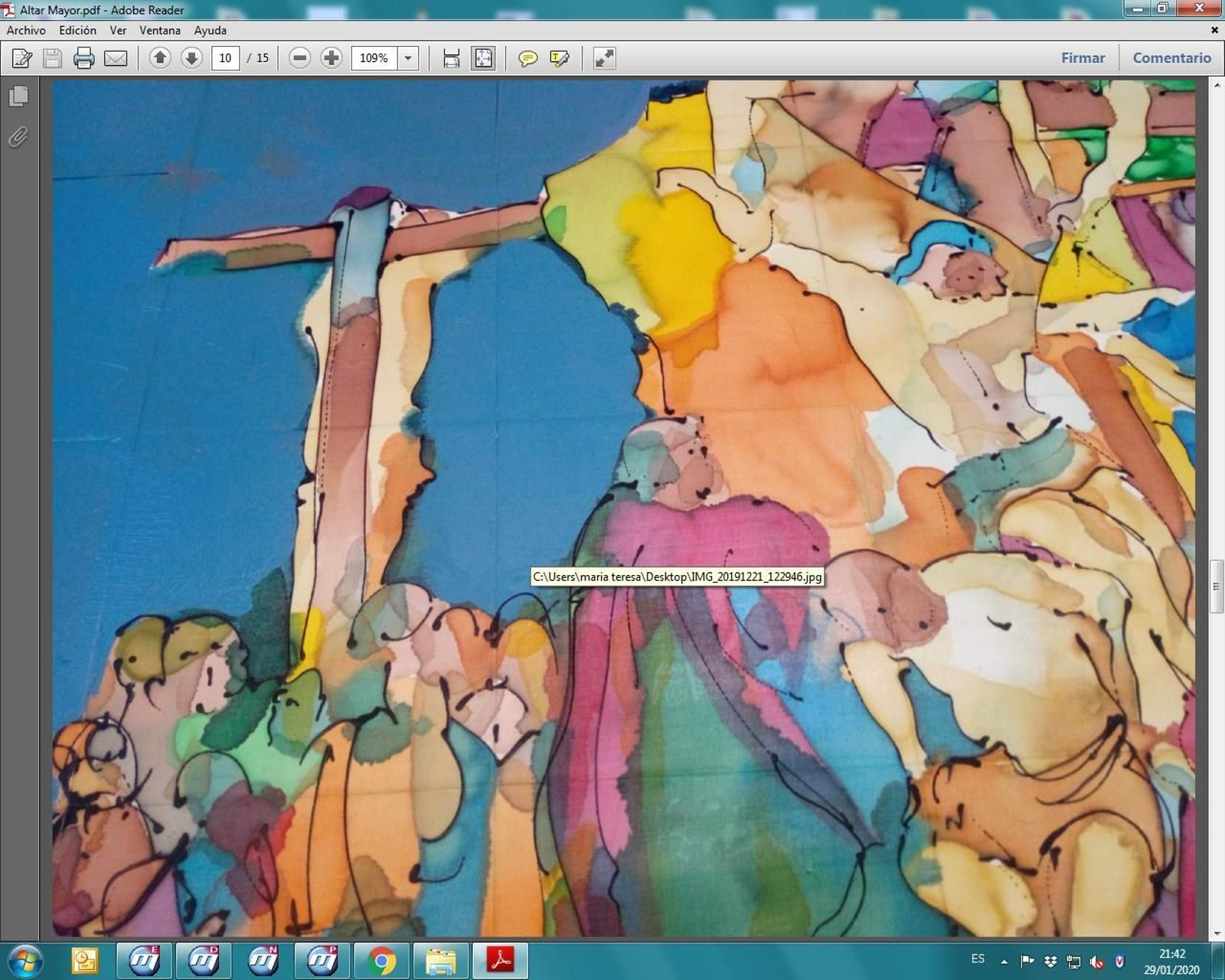Zoom in with the plus button
Viewport: 1225px width, 980px height.
click(x=332, y=58)
